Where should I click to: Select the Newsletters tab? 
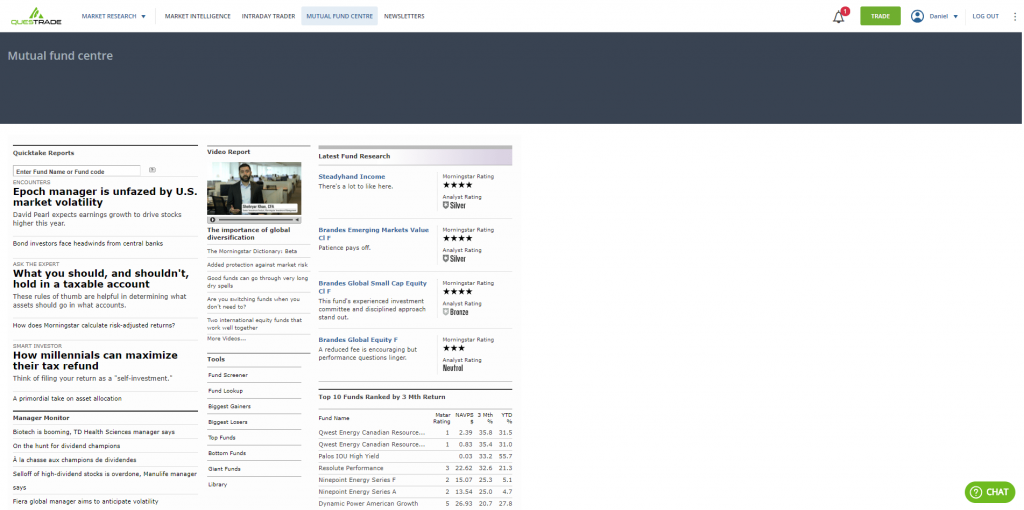point(404,16)
